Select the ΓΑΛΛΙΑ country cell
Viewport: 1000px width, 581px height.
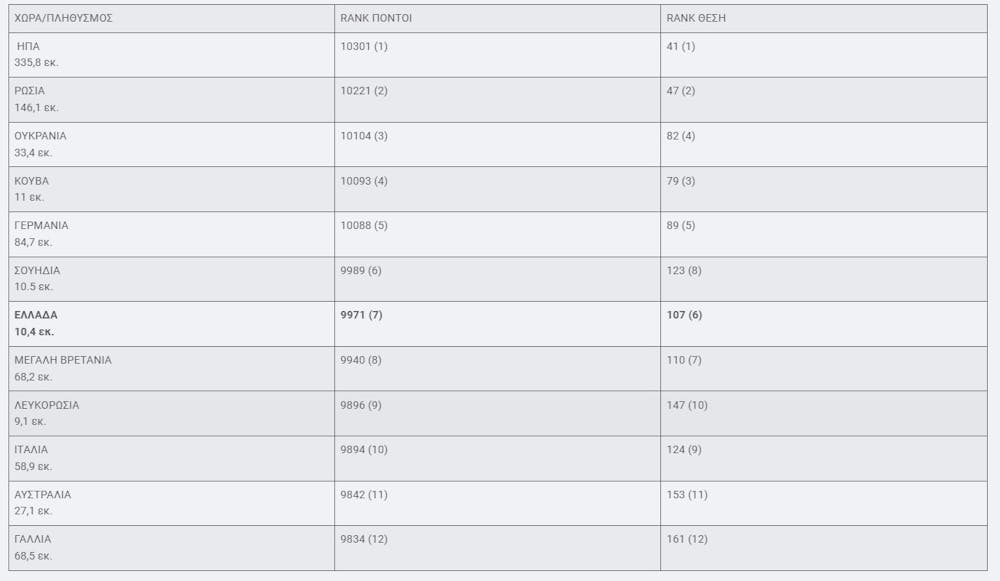[33, 539]
